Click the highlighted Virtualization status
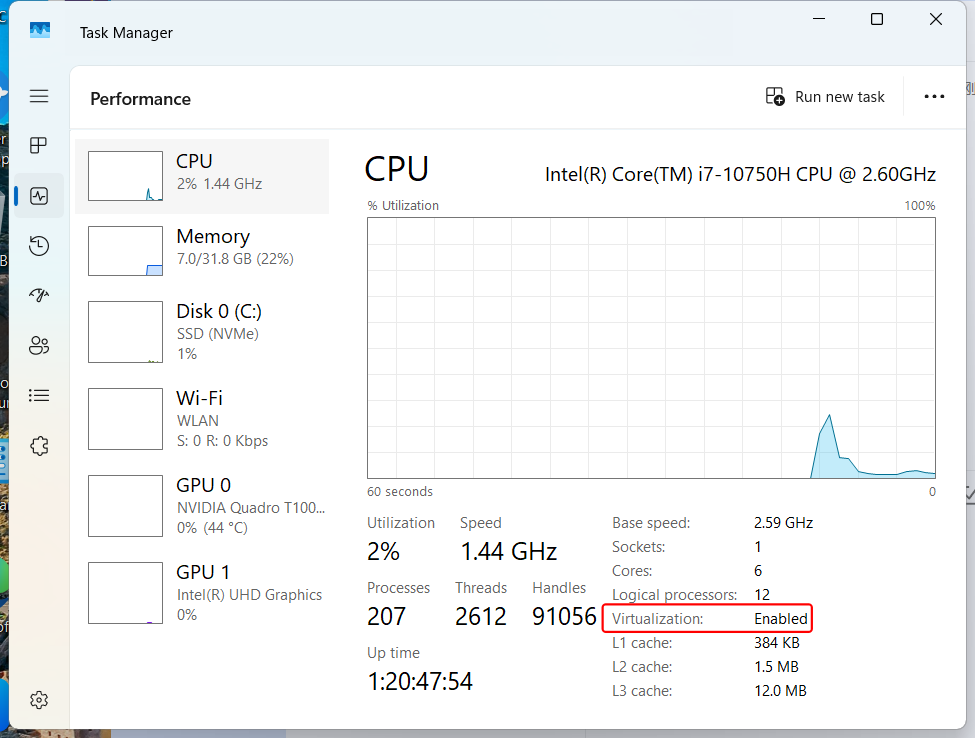The height and width of the screenshot is (738, 975). 707,618
